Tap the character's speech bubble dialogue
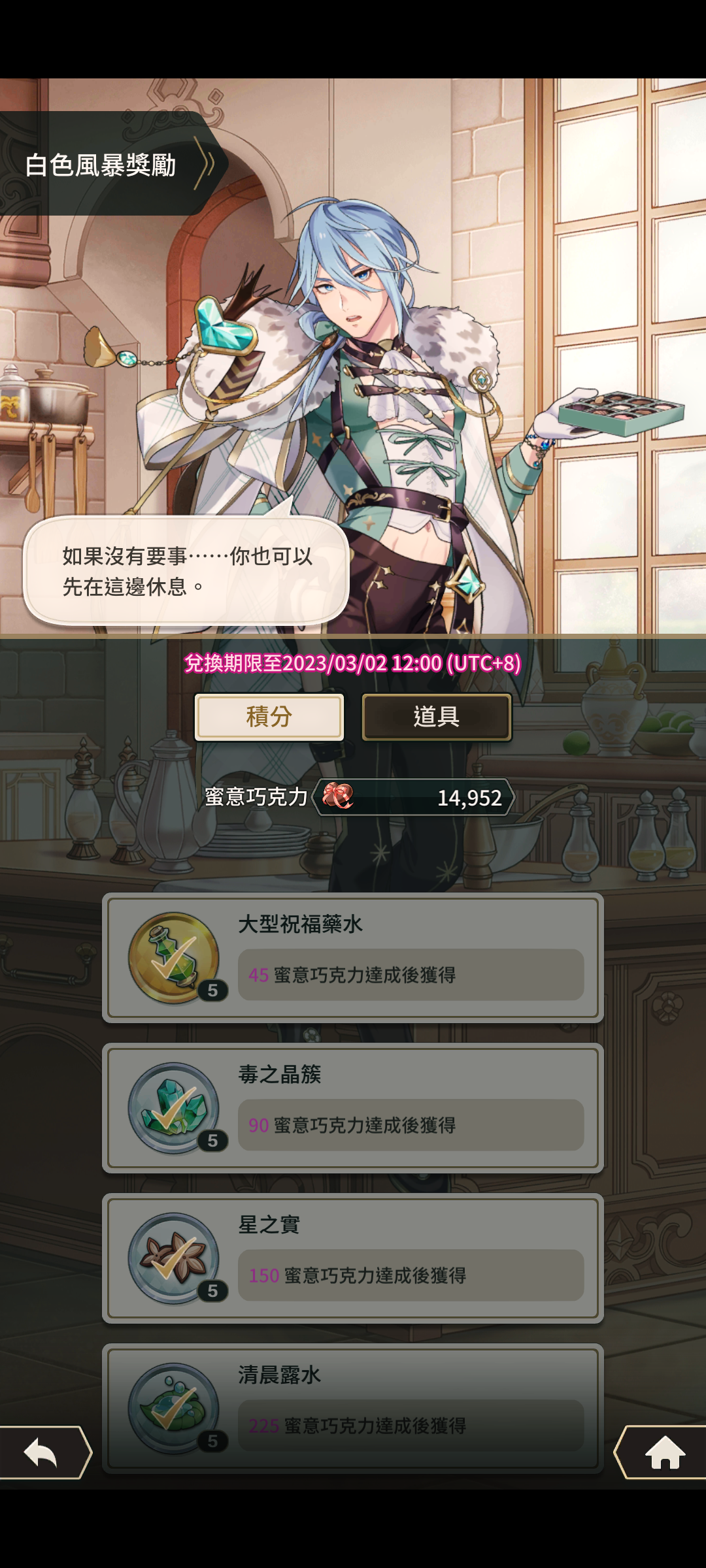 pos(186,570)
